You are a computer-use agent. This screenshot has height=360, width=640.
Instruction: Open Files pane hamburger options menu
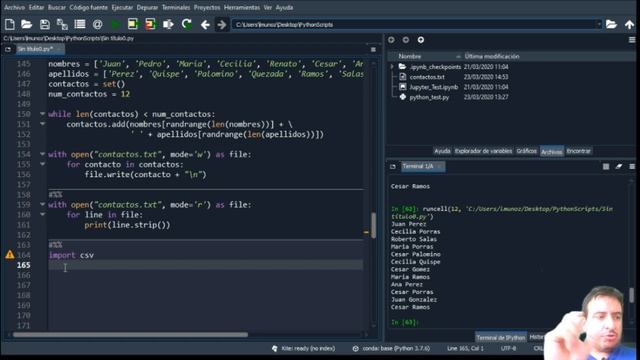click(632, 40)
